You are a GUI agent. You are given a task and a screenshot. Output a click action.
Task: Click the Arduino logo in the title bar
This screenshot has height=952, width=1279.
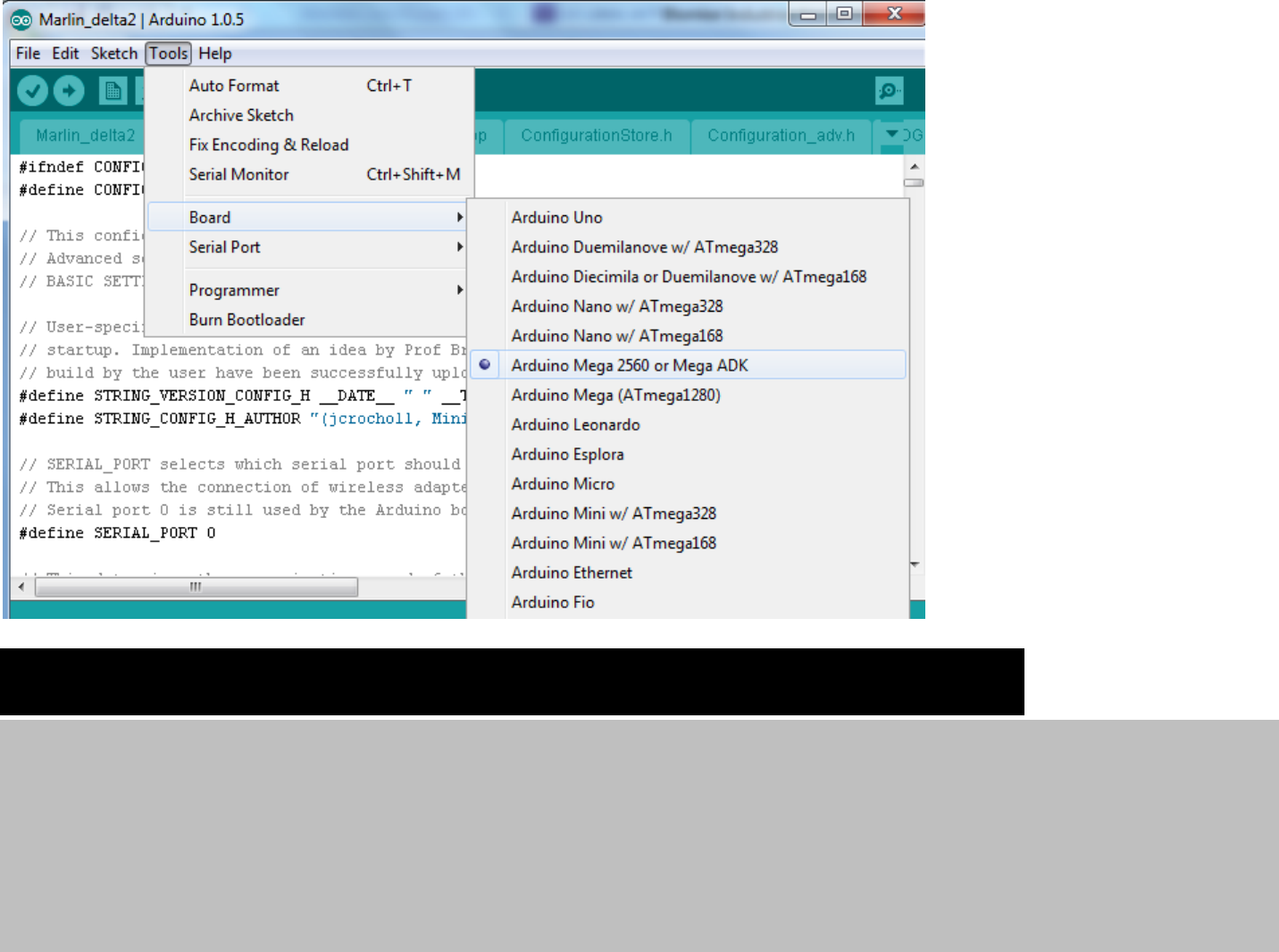21,20
